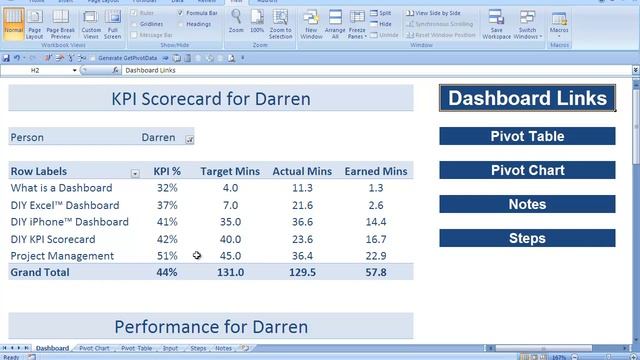Toggle the Gridlines checkbox
This screenshot has height=360, width=640.
coord(134,24)
